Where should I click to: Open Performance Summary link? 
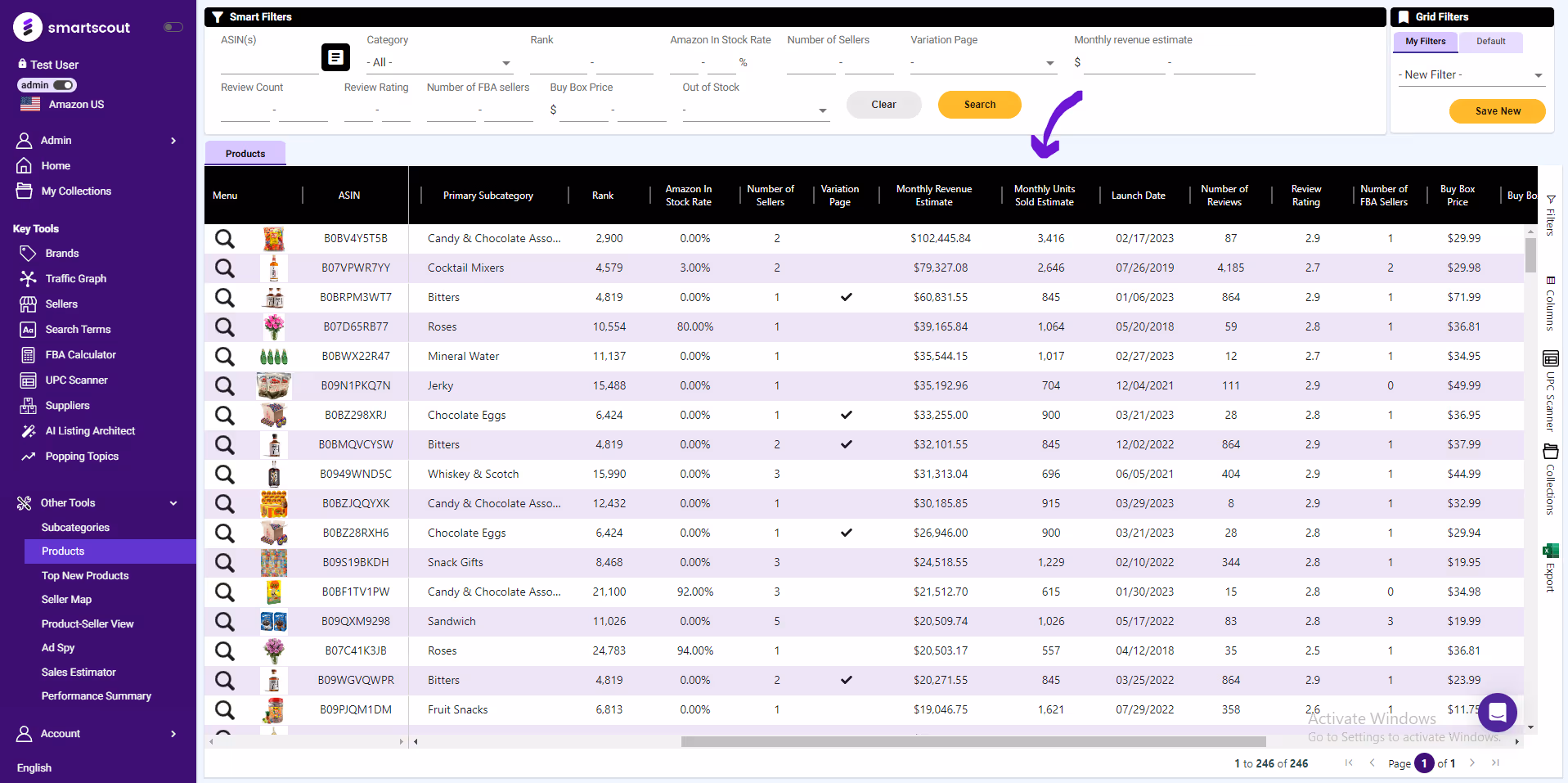(x=97, y=696)
